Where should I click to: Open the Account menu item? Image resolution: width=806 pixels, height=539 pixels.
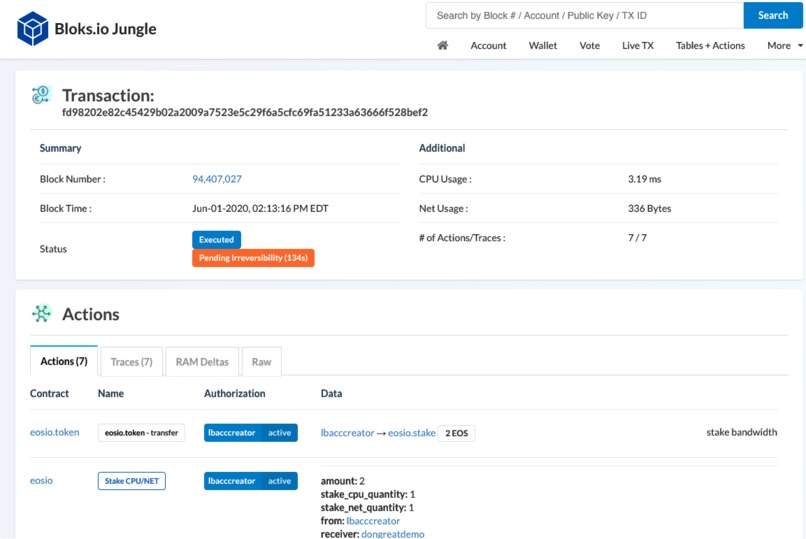tap(488, 45)
